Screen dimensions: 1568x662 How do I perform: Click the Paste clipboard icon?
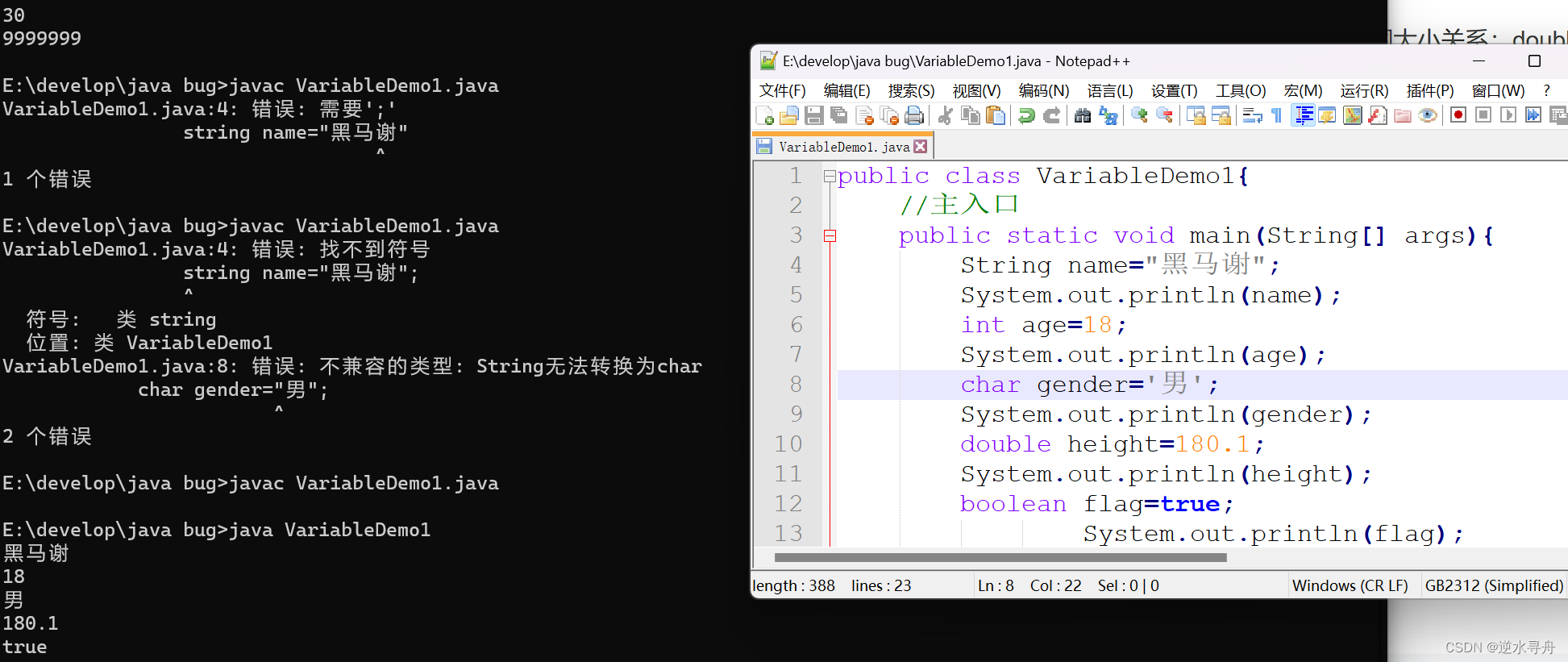(996, 116)
